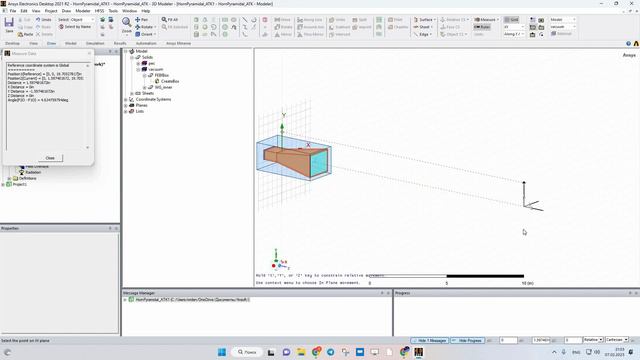Click the taskbar search box
The image size is (640, 360).
247,352
